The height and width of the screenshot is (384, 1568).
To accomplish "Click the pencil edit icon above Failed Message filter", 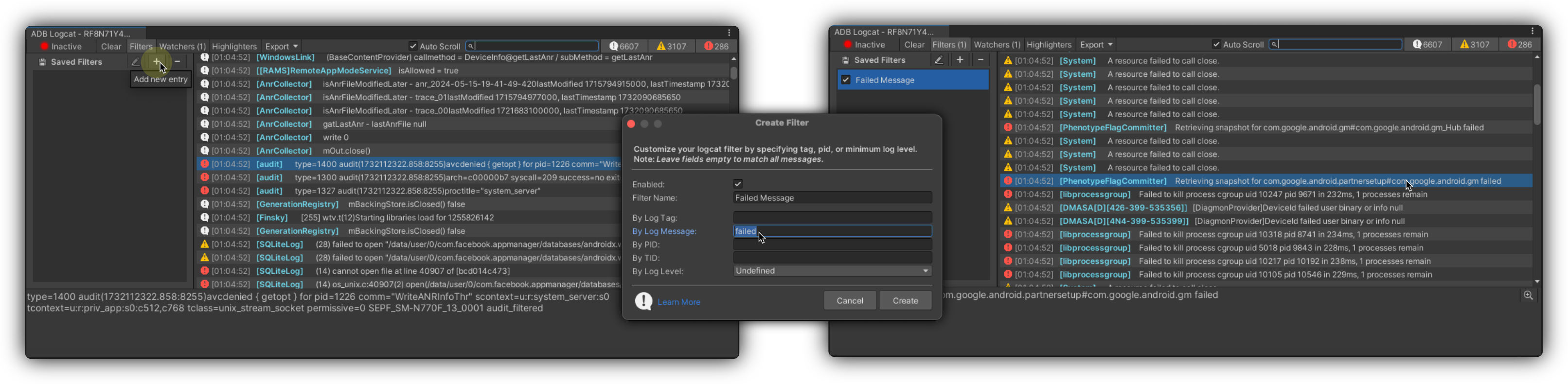I will pos(939,60).
